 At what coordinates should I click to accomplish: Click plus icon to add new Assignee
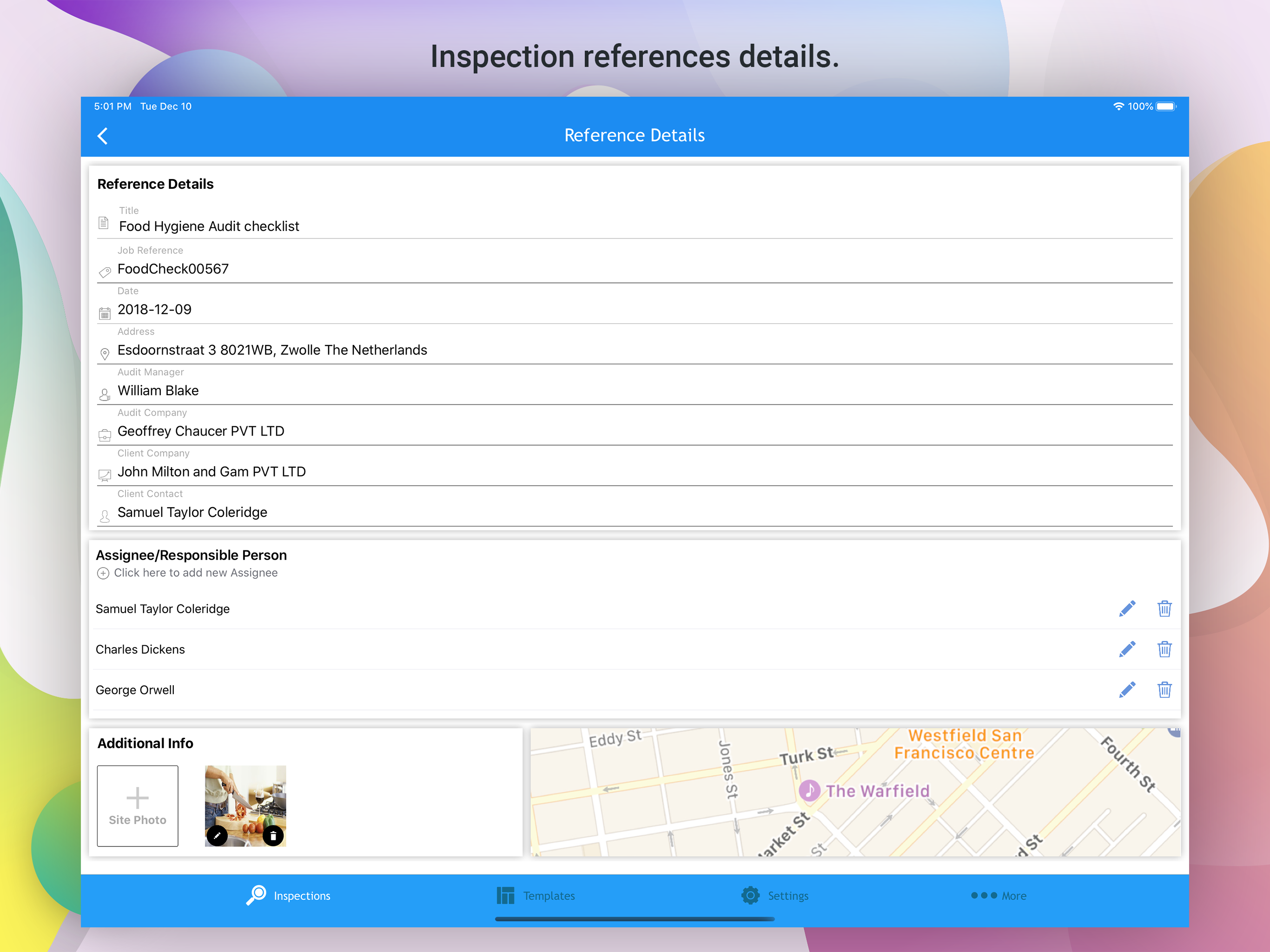(x=103, y=573)
